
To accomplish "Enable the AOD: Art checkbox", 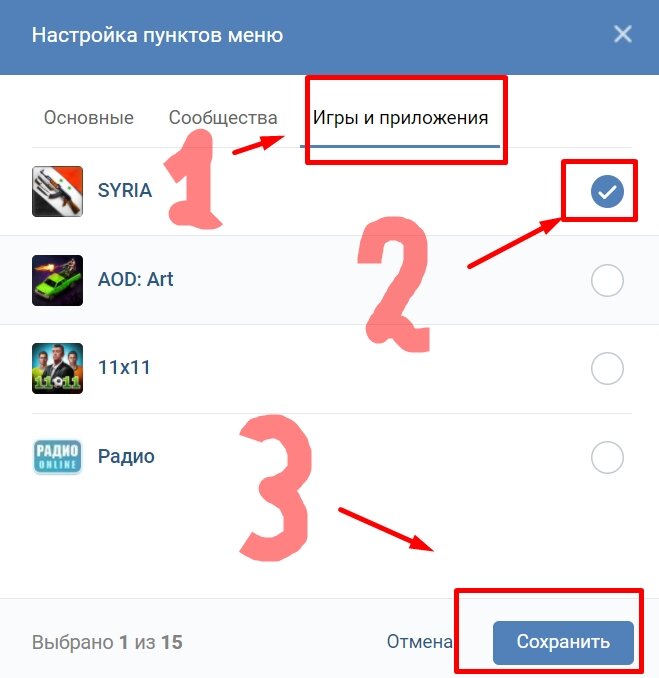I will (x=607, y=280).
